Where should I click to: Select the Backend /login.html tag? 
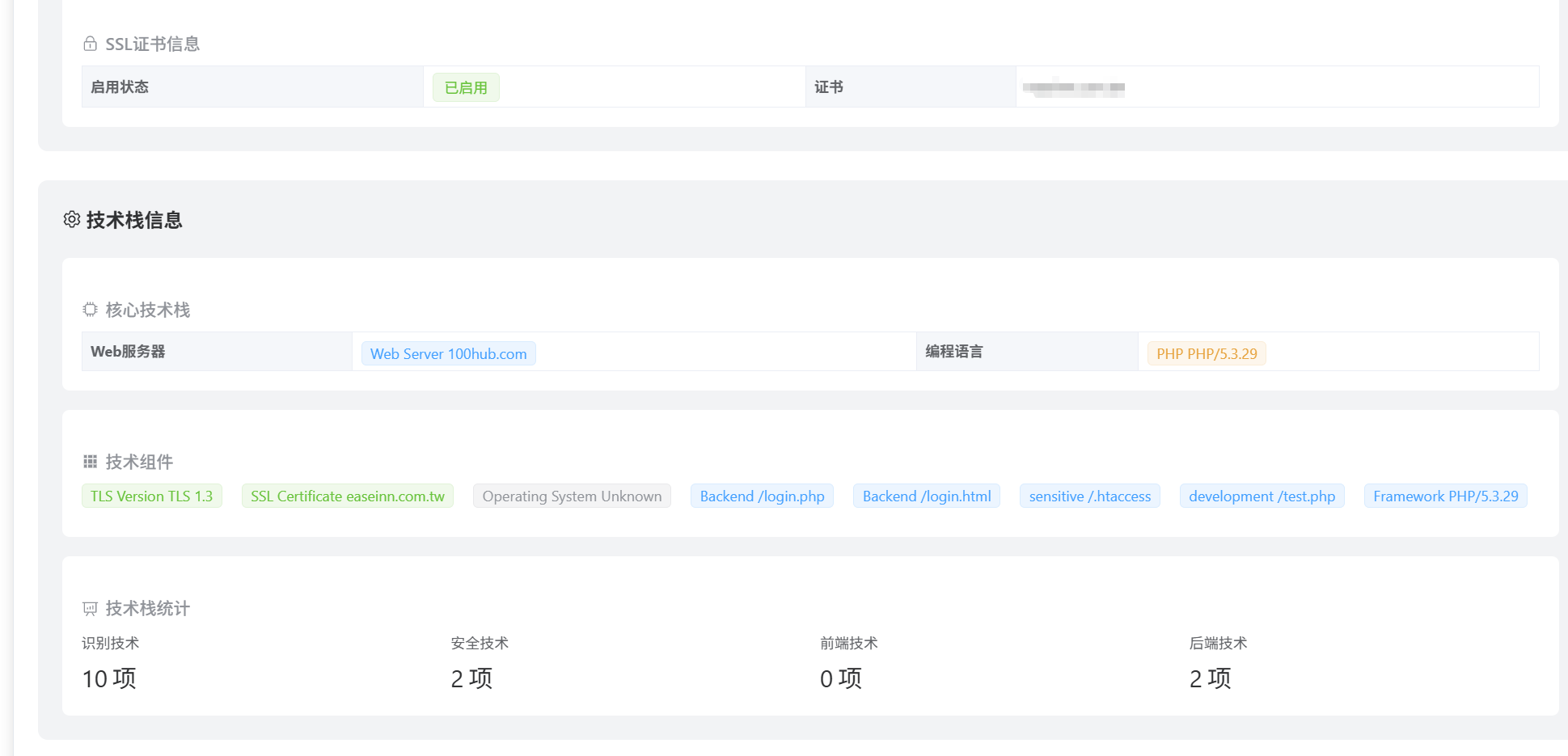926,496
